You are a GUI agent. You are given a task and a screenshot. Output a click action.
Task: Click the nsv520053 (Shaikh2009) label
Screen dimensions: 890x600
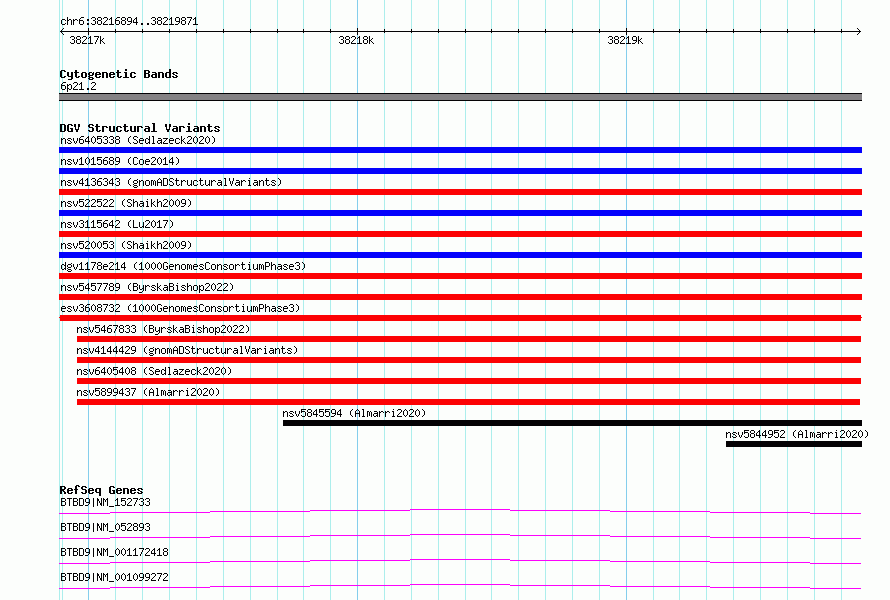tap(126, 245)
